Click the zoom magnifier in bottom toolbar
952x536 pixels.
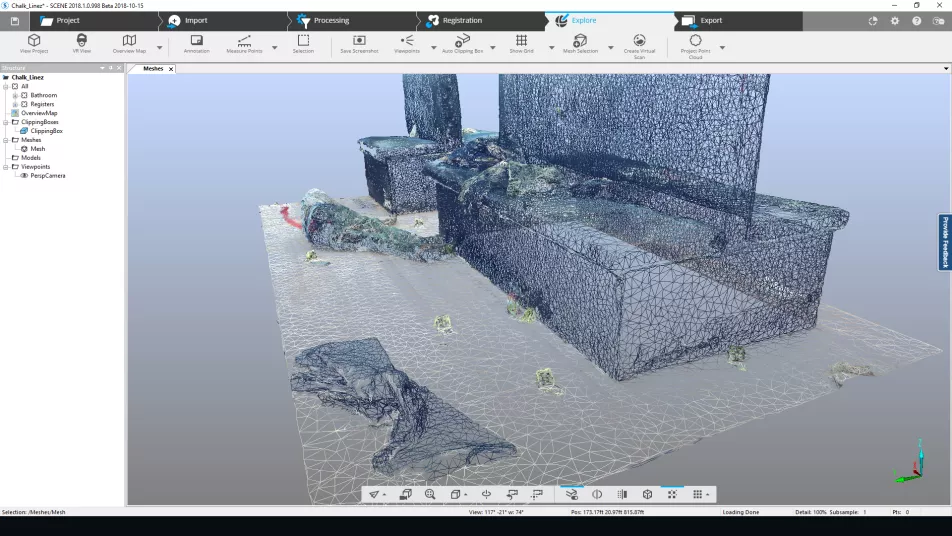pyautogui.click(x=430, y=494)
